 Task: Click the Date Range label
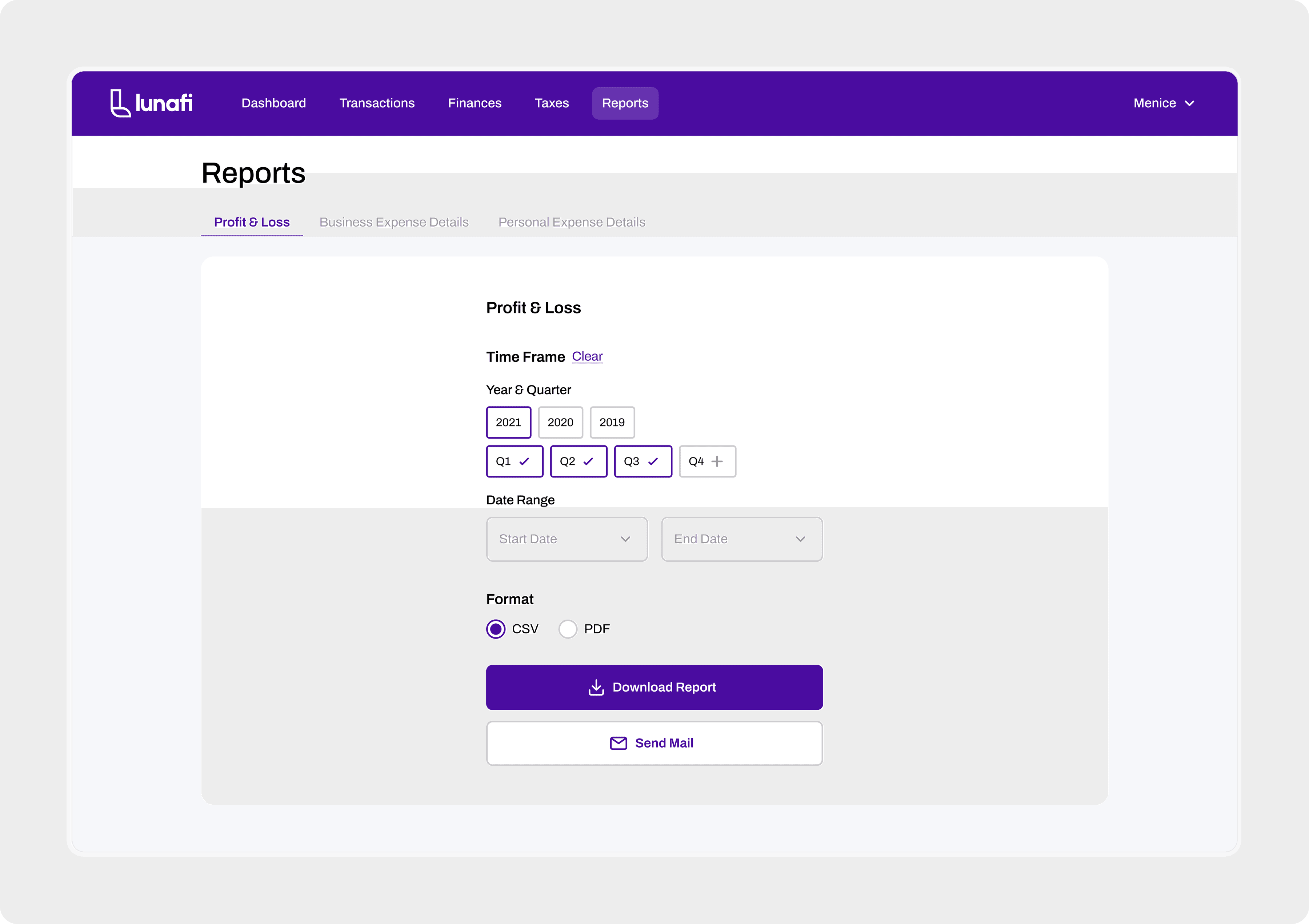tap(520, 500)
